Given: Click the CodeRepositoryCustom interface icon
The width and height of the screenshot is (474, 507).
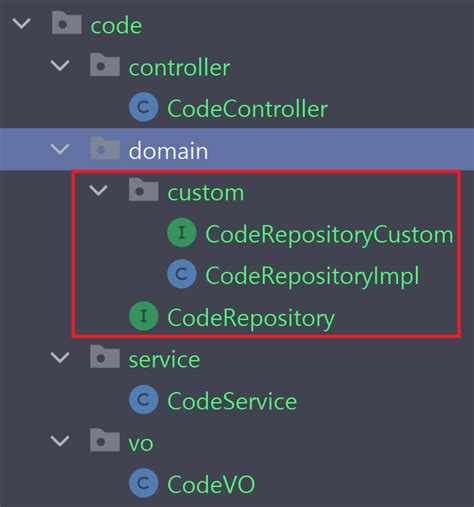Looking at the screenshot, I should pyautogui.click(x=182, y=232).
